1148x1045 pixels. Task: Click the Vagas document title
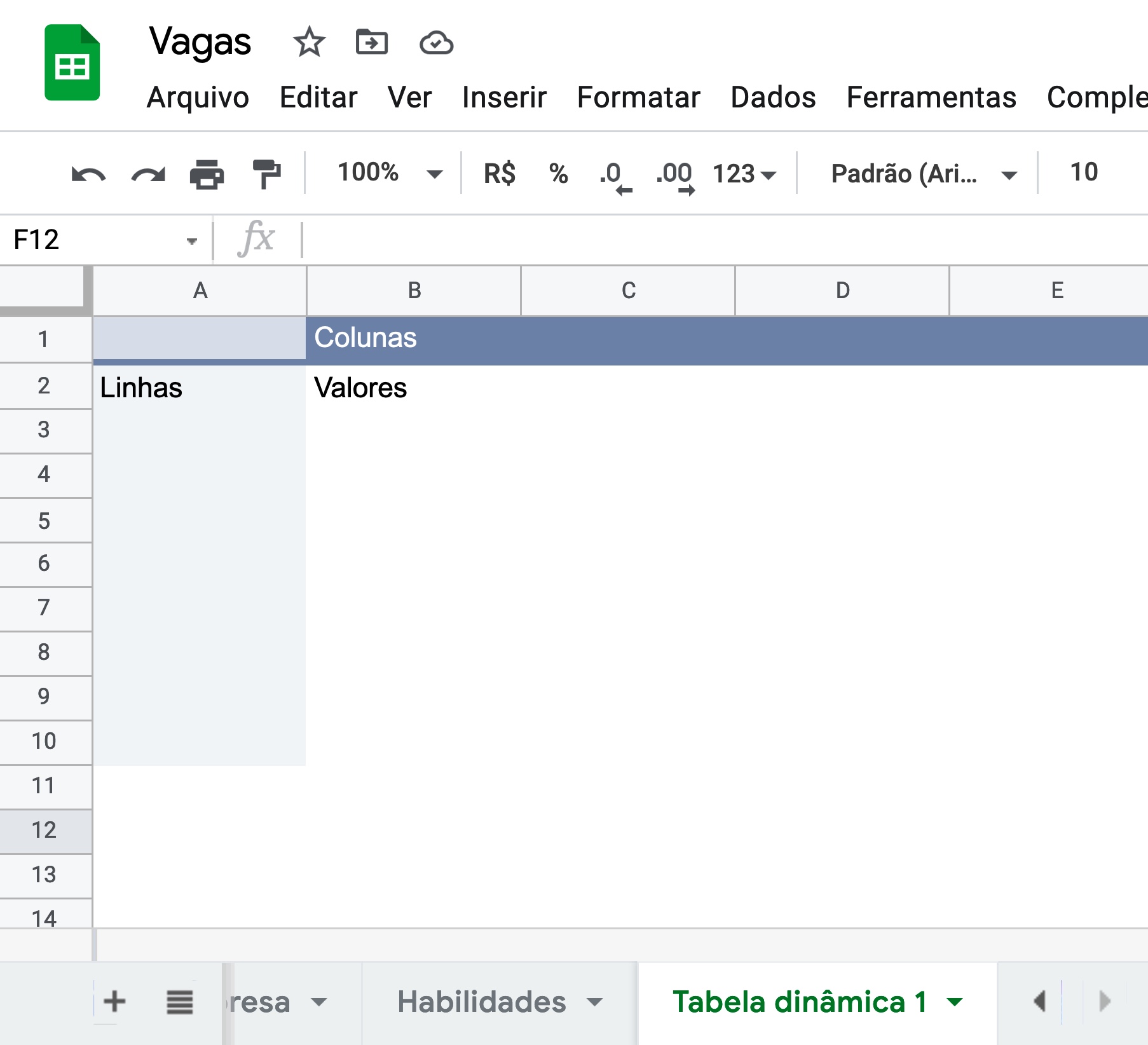coord(200,42)
